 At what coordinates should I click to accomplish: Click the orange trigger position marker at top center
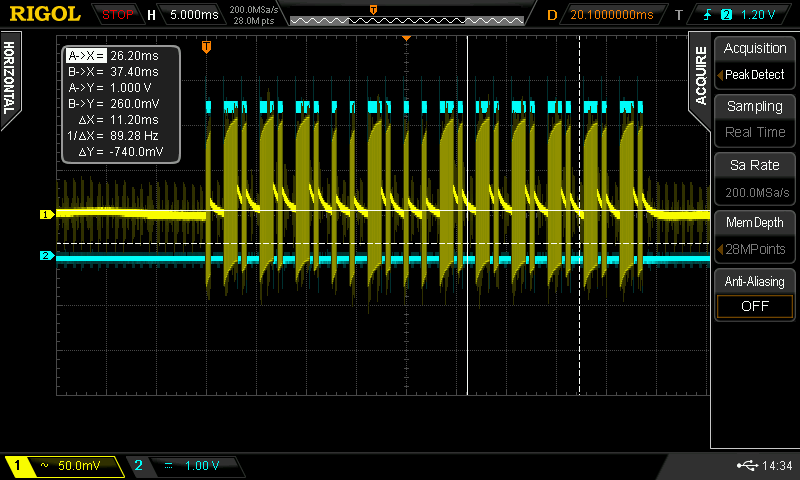click(407, 37)
